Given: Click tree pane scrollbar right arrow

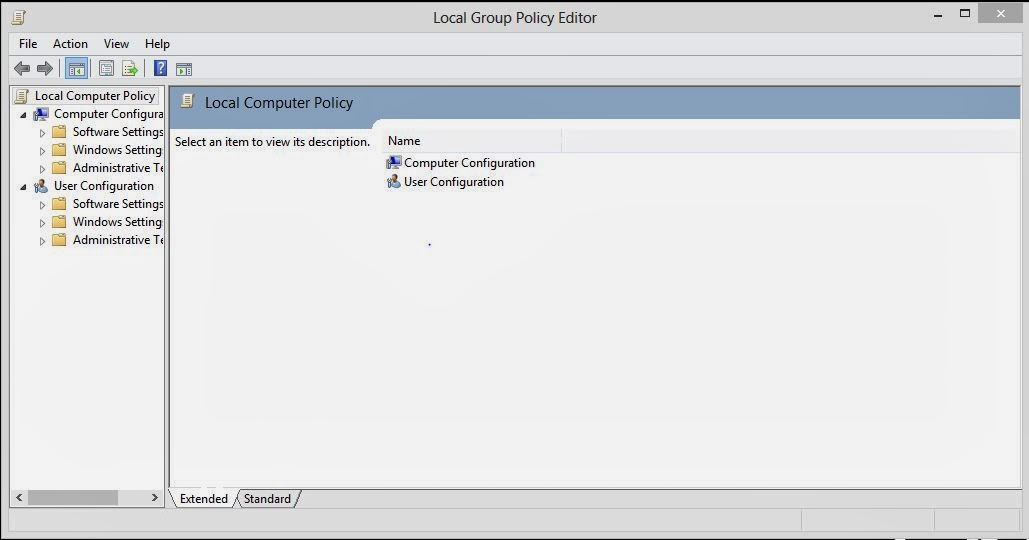Looking at the screenshot, I should (x=155, y=498).
